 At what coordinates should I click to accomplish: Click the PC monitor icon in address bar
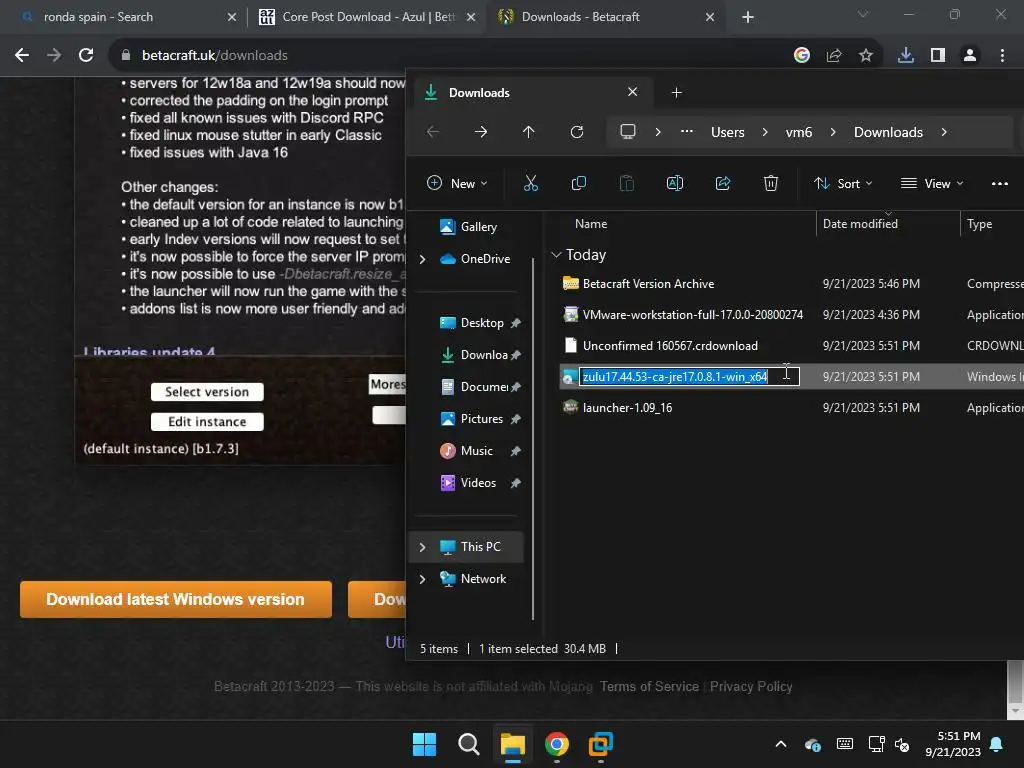628,132
